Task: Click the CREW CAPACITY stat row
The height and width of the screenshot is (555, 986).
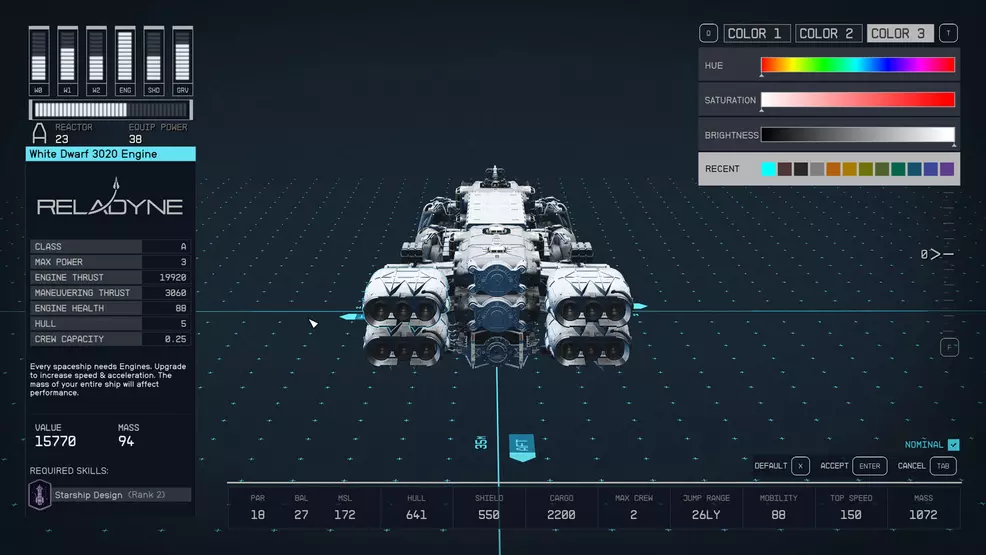Action: tap(111, 339)
